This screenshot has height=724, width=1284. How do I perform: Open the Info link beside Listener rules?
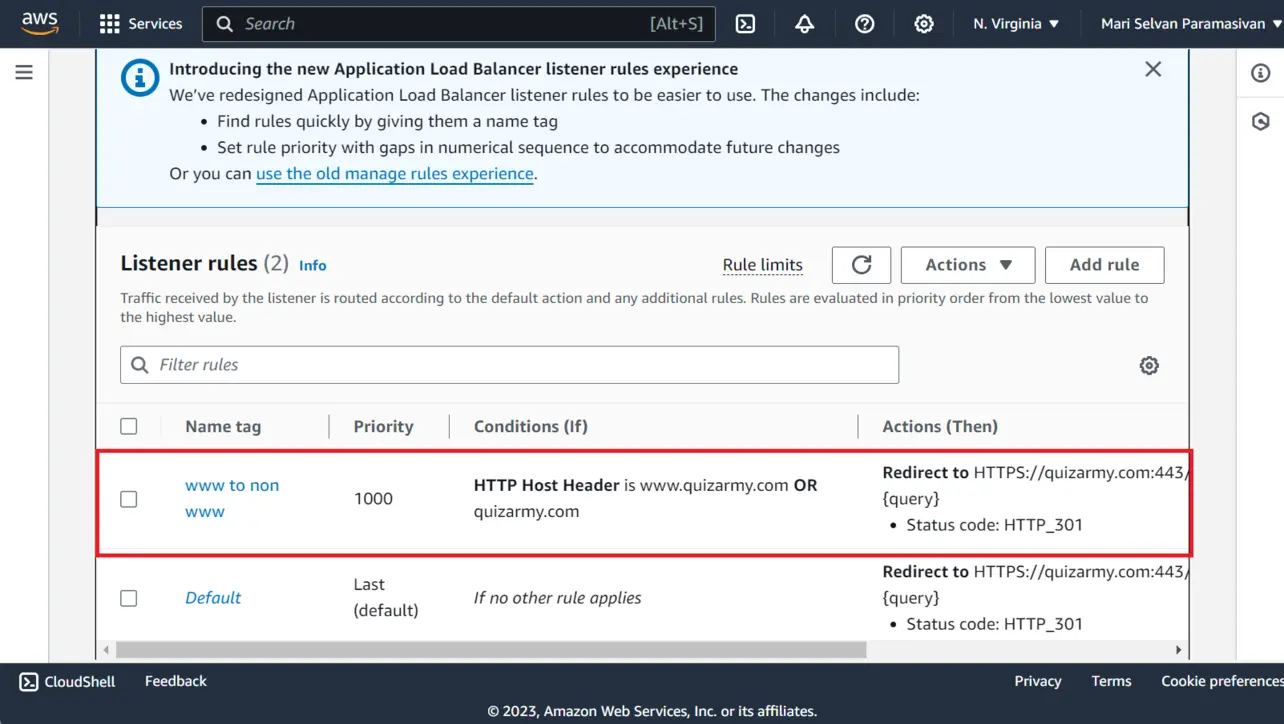tap(313, 265)
